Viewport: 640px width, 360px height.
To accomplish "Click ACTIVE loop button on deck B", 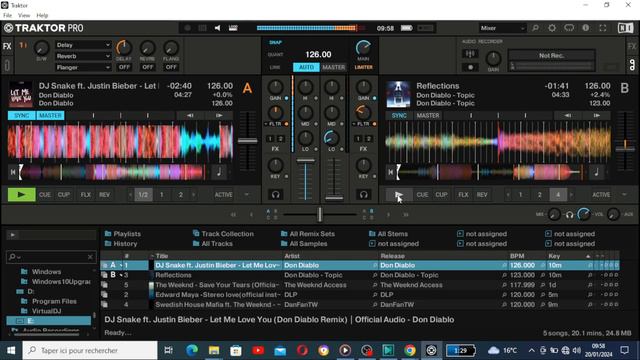I will pos(601,195).
